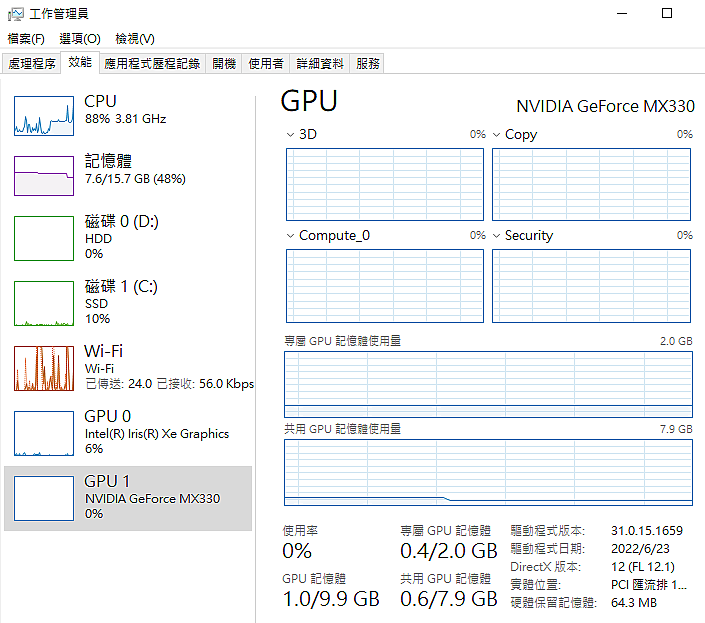Click the CPU heading in the sidebar
Image resolution: width=705 pixels, height=623 pixels.
tap(100, 102)
